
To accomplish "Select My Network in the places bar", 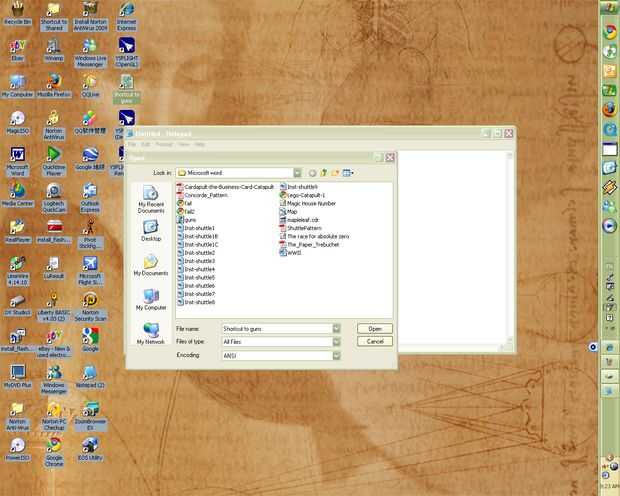I will click(x=151, y=333).
